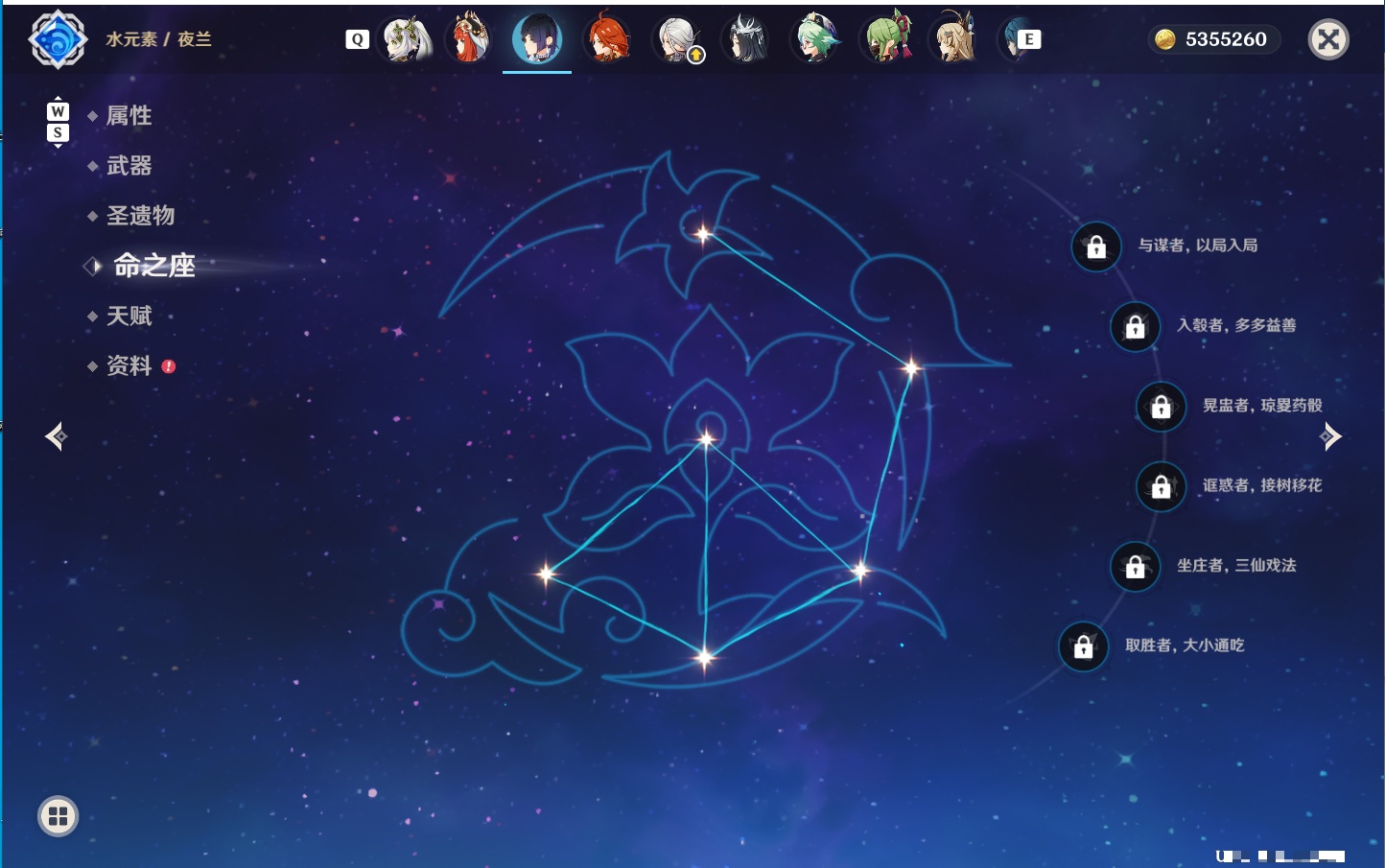Open the 属性 attributes menu

click(x=129, y=116)
